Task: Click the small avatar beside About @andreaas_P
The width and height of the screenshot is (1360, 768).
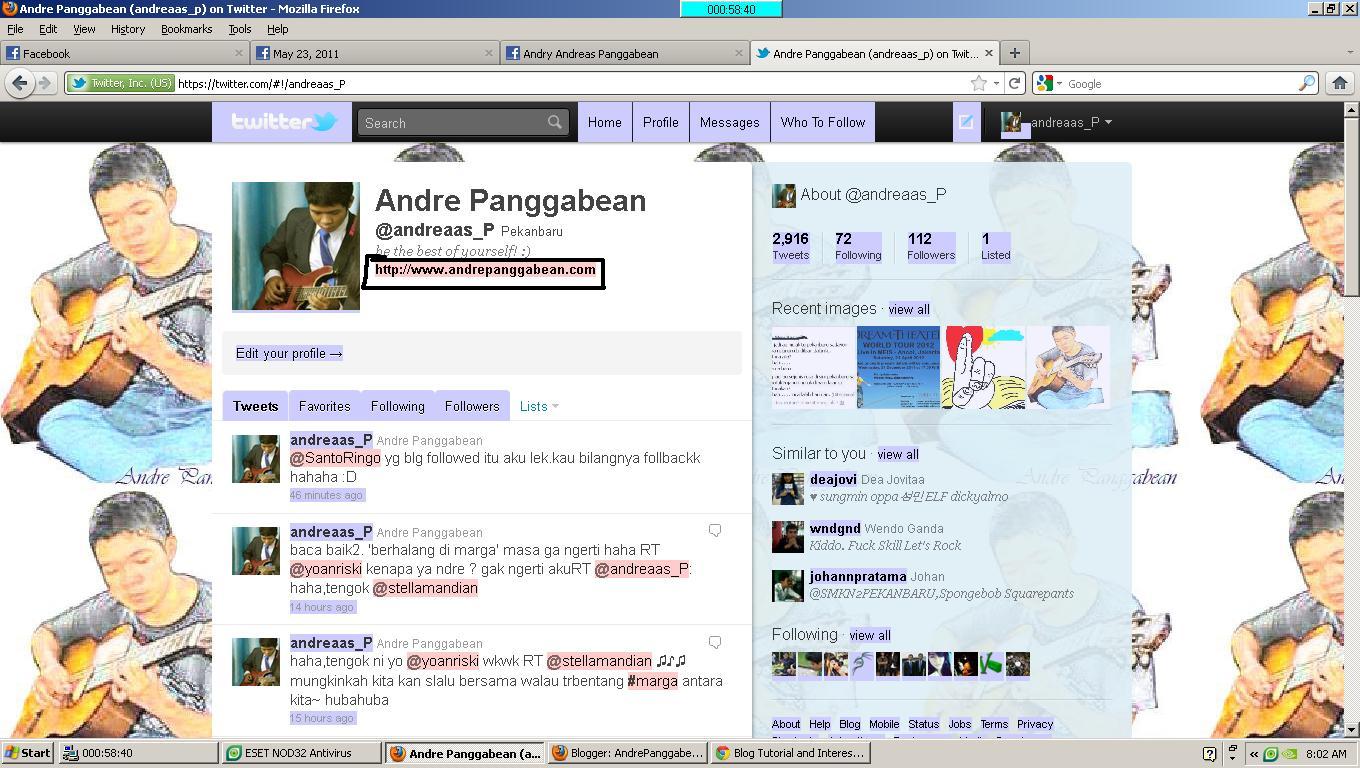Action: tap(783, 195)
